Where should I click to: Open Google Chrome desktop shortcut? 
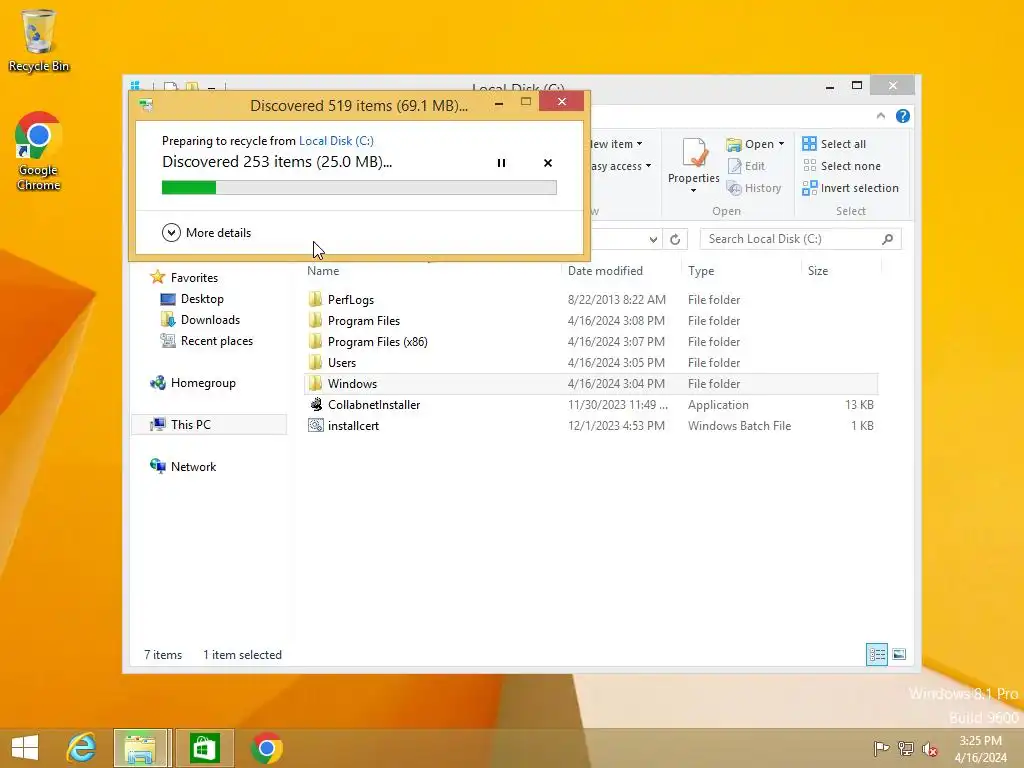(x=38, y=152)
